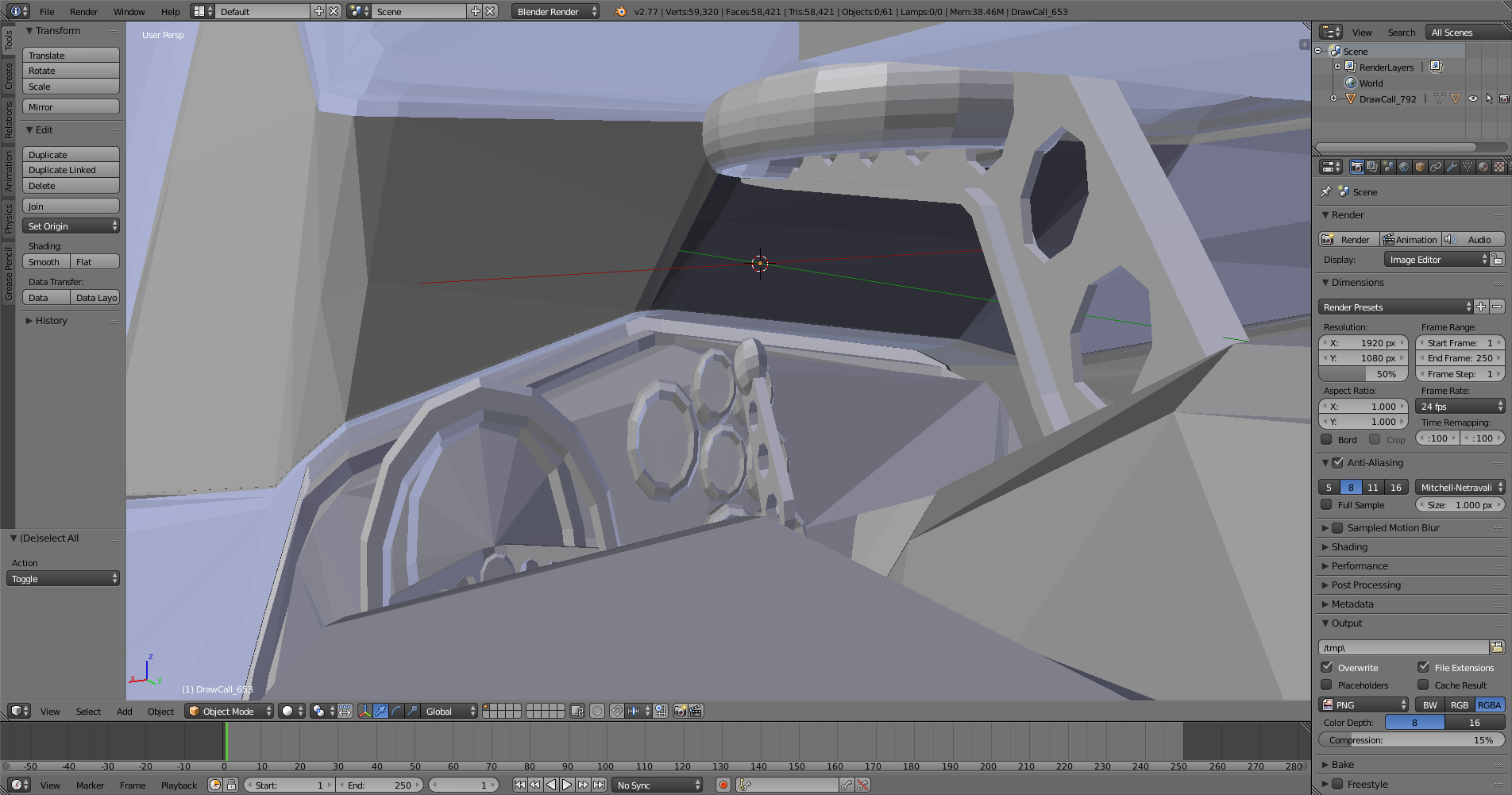Open the Object Mode dropdown
The width and height of the screenshot is (1512, 795).
pyautogui.click(x=229, y=711)
